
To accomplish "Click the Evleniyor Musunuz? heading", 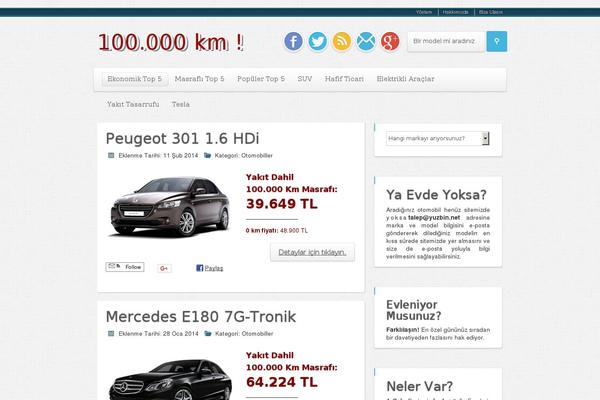I will (x=414, y=310).
